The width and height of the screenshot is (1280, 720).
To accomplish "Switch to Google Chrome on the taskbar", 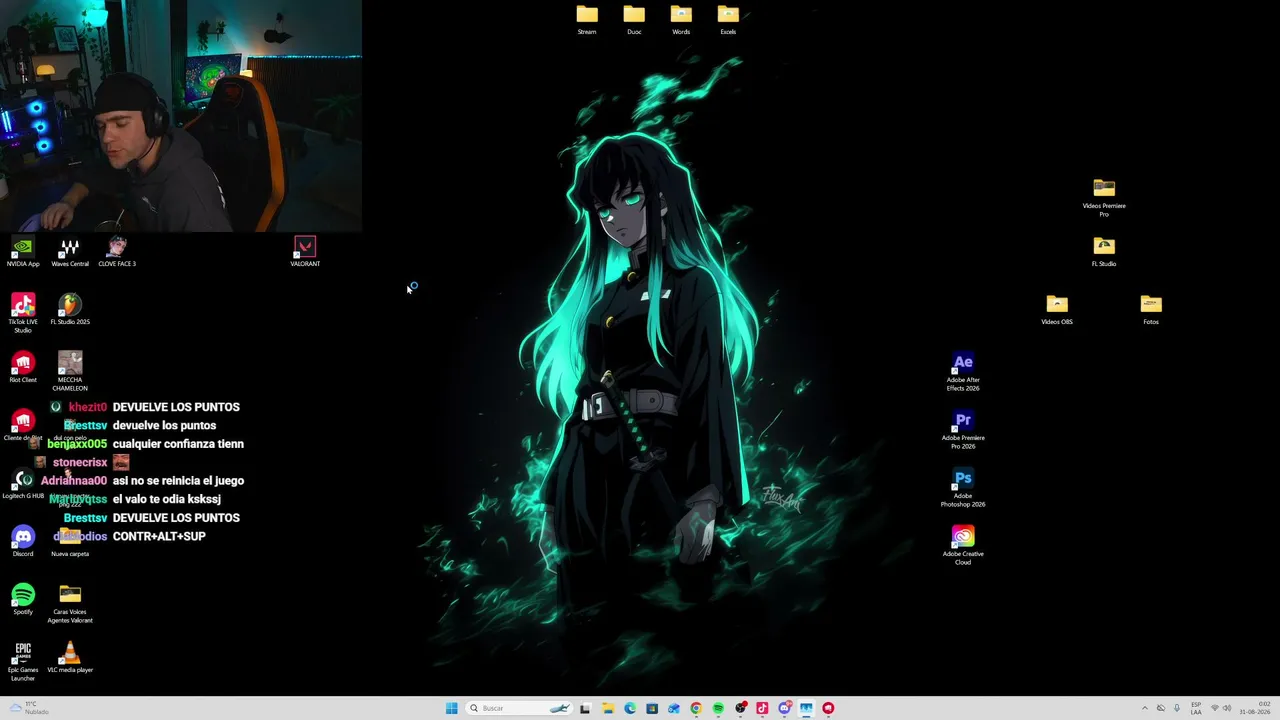I will tap(696, 708).
